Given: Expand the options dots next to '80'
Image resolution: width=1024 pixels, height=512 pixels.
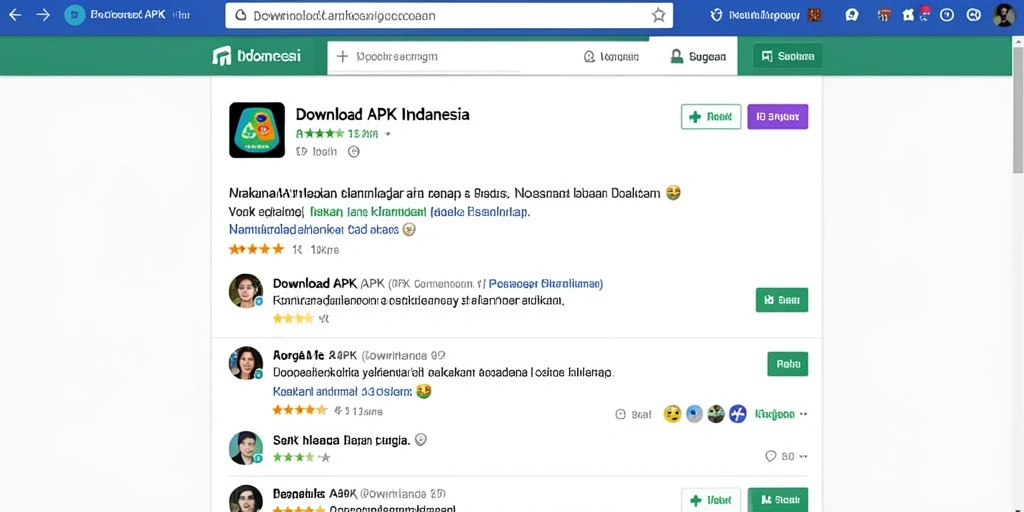Looking at the screenshot, I should 804,456.
